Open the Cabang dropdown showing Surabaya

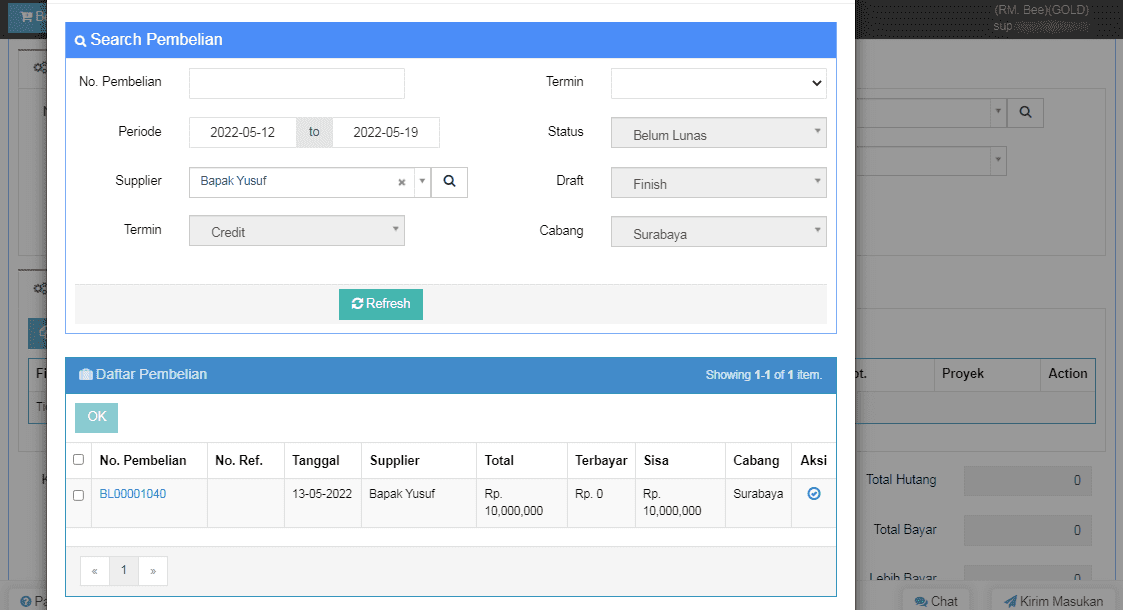click(x=718, y=231)
